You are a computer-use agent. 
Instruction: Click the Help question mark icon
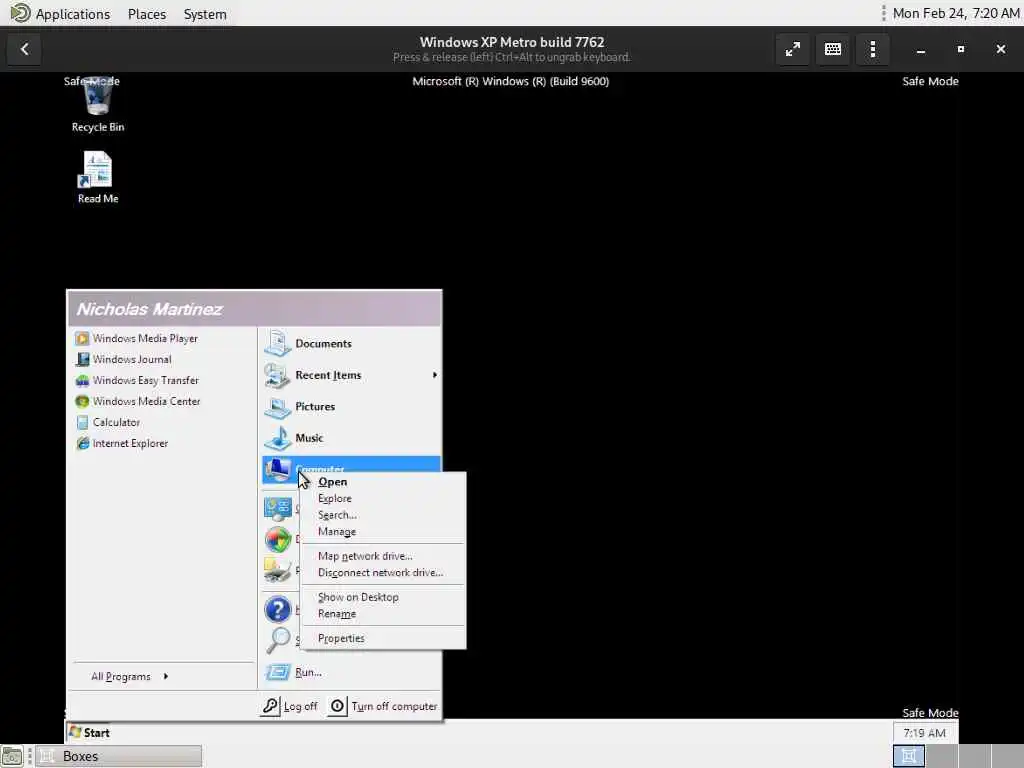[x=278, y=609]
